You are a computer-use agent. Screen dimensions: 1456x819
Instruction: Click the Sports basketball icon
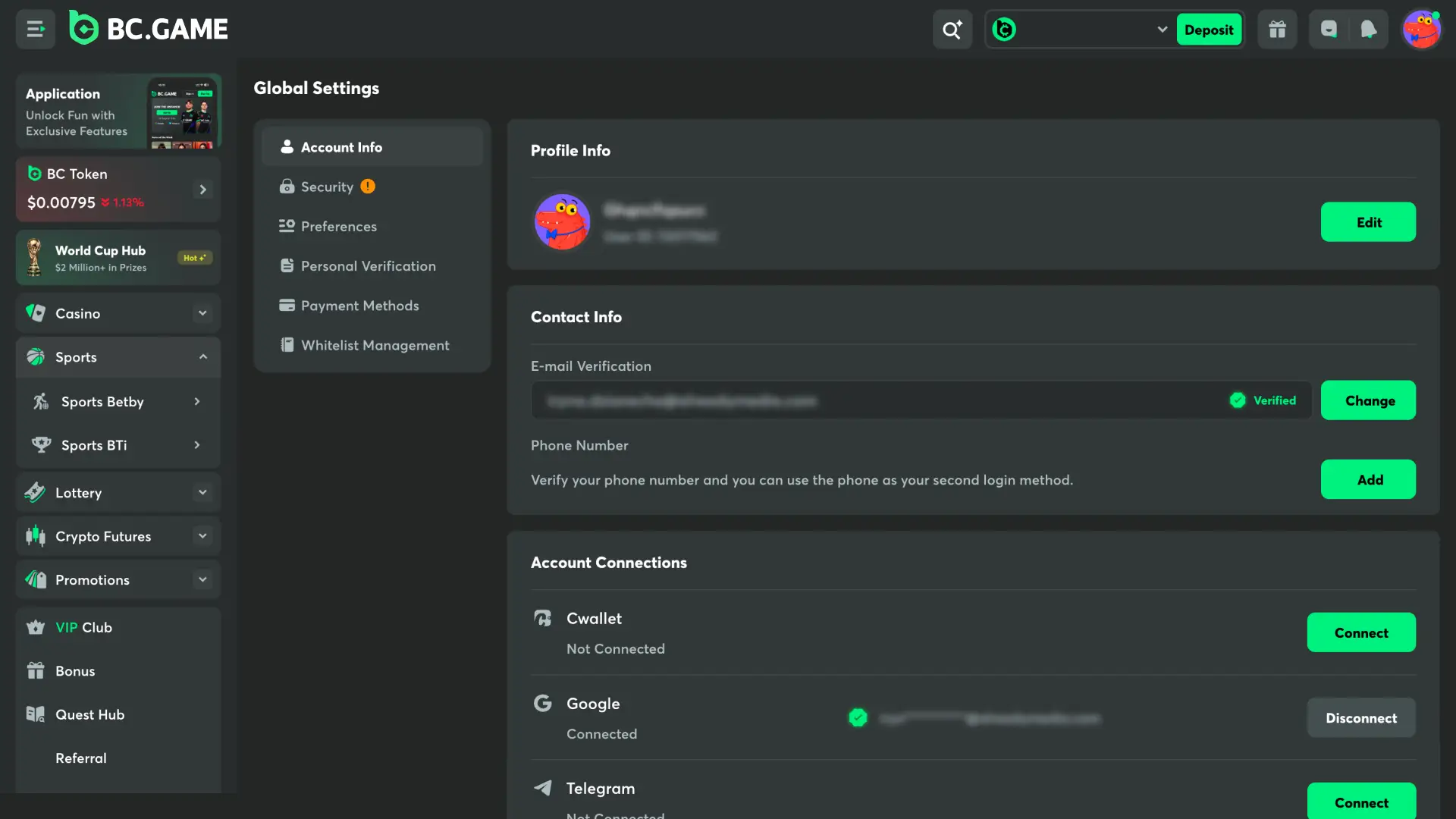coord(36,357)
